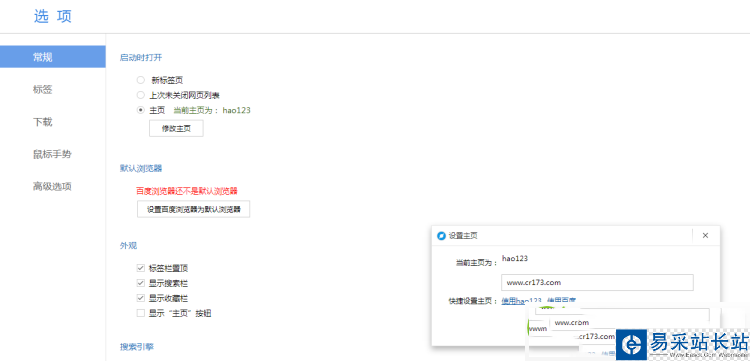Open the 常规 settings tab
Image resolution: width=750 pixels, height=361 pixels.
coord(53,57)
